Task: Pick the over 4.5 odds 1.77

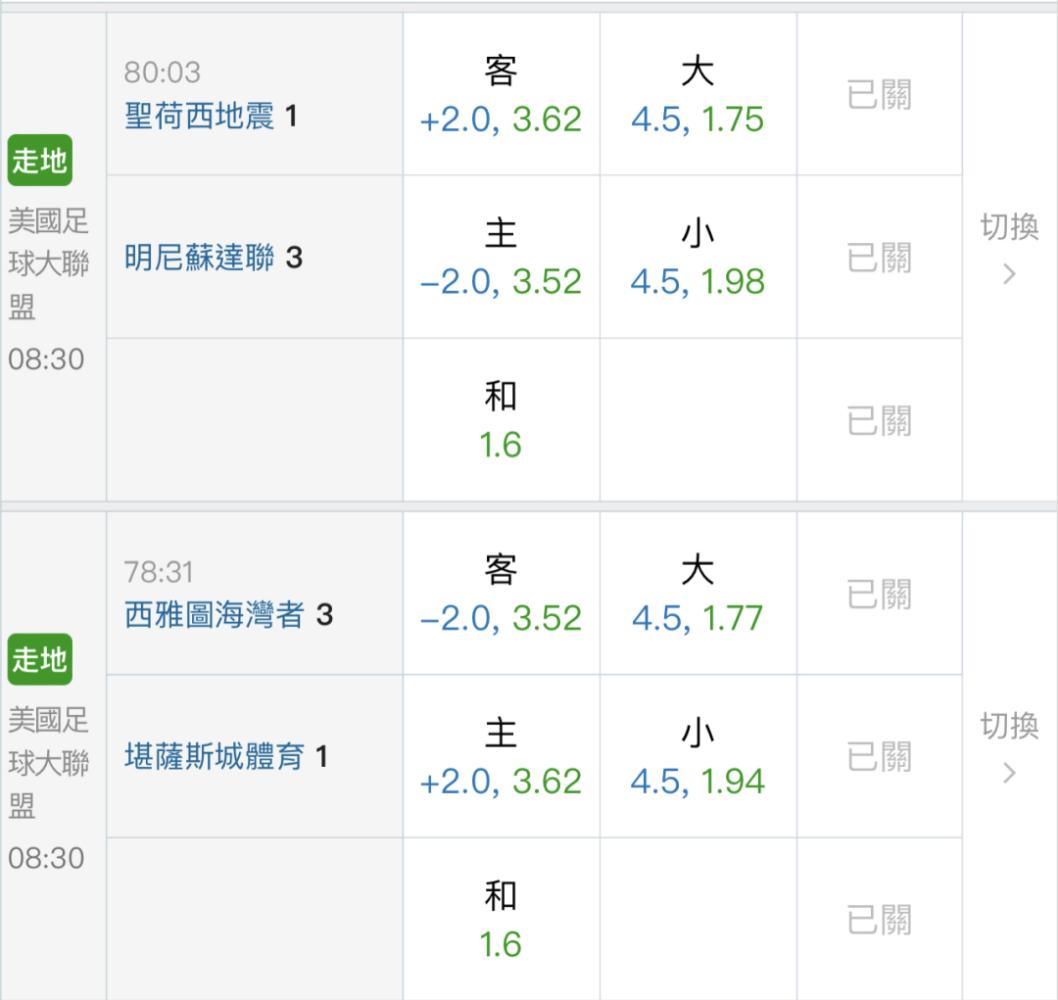Action: tap(698, 593)
